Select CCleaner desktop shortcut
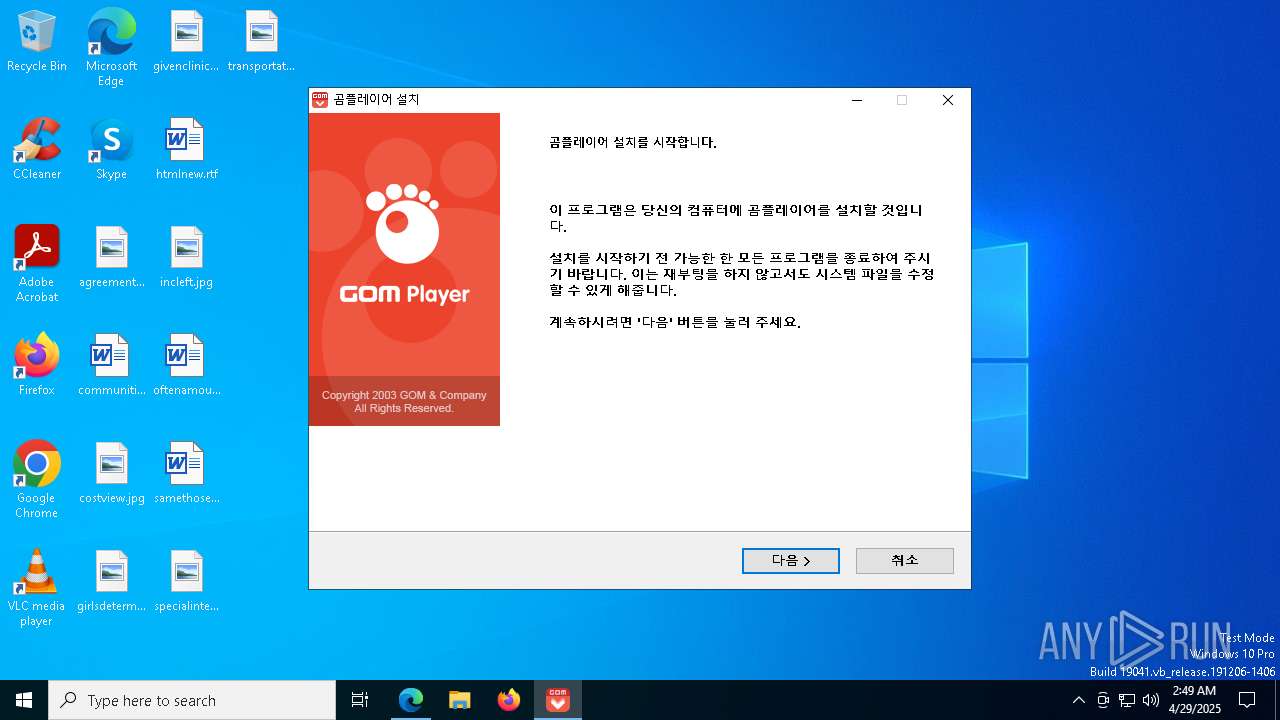This screenshot has width=1280, height=720. (37, 150)
